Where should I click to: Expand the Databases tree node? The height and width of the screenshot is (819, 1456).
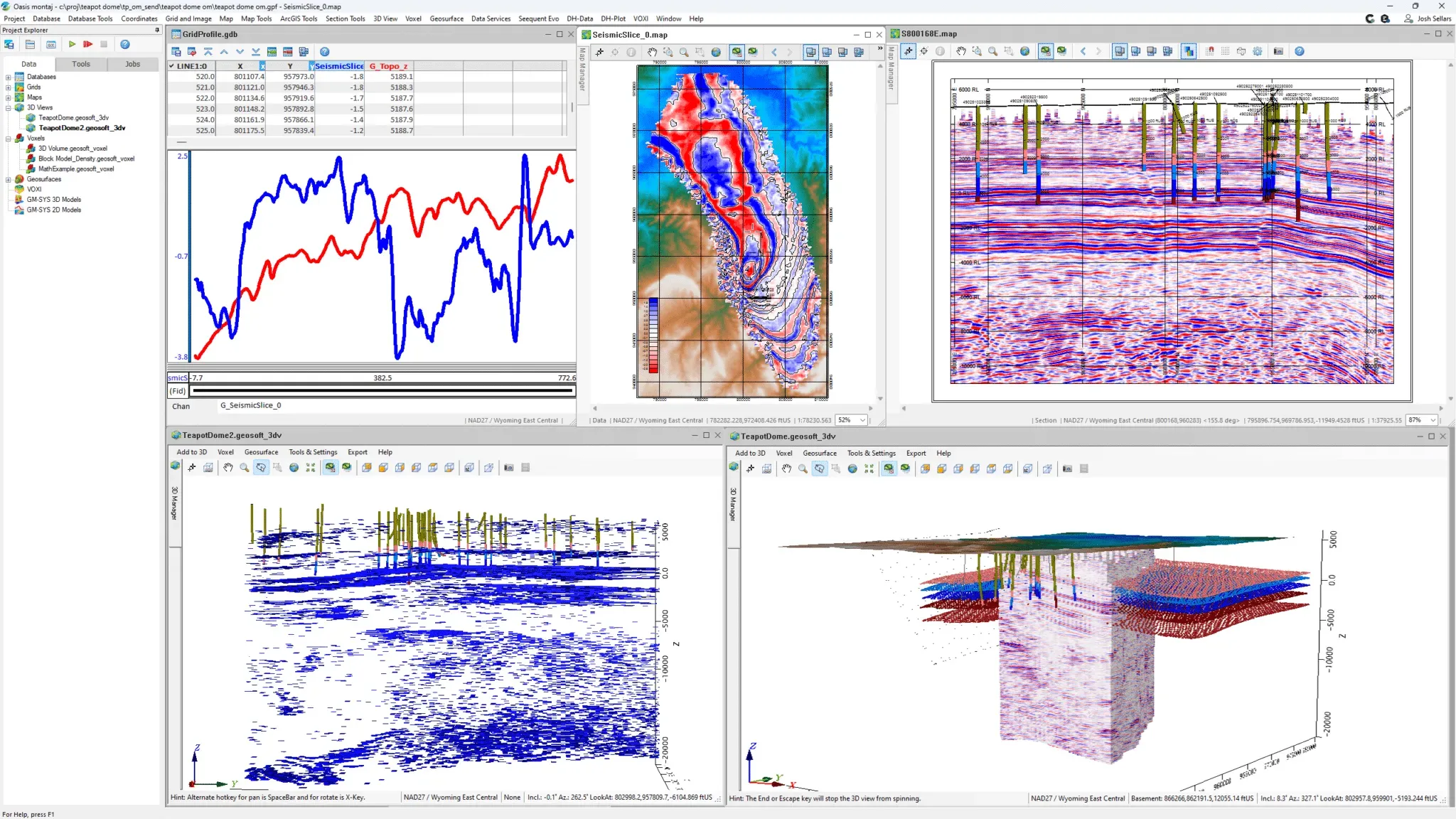coord(9,77)
